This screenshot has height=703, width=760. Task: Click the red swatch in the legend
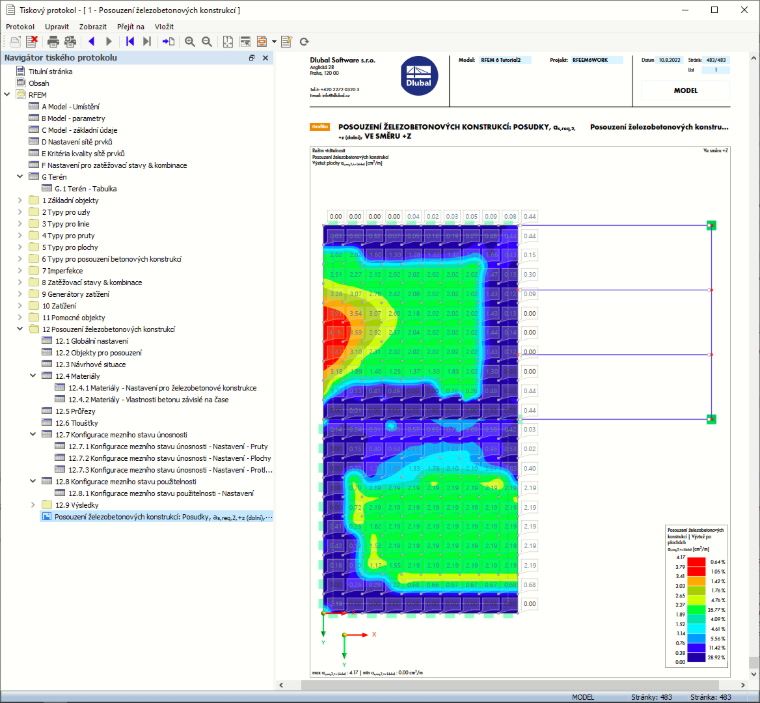696,562
